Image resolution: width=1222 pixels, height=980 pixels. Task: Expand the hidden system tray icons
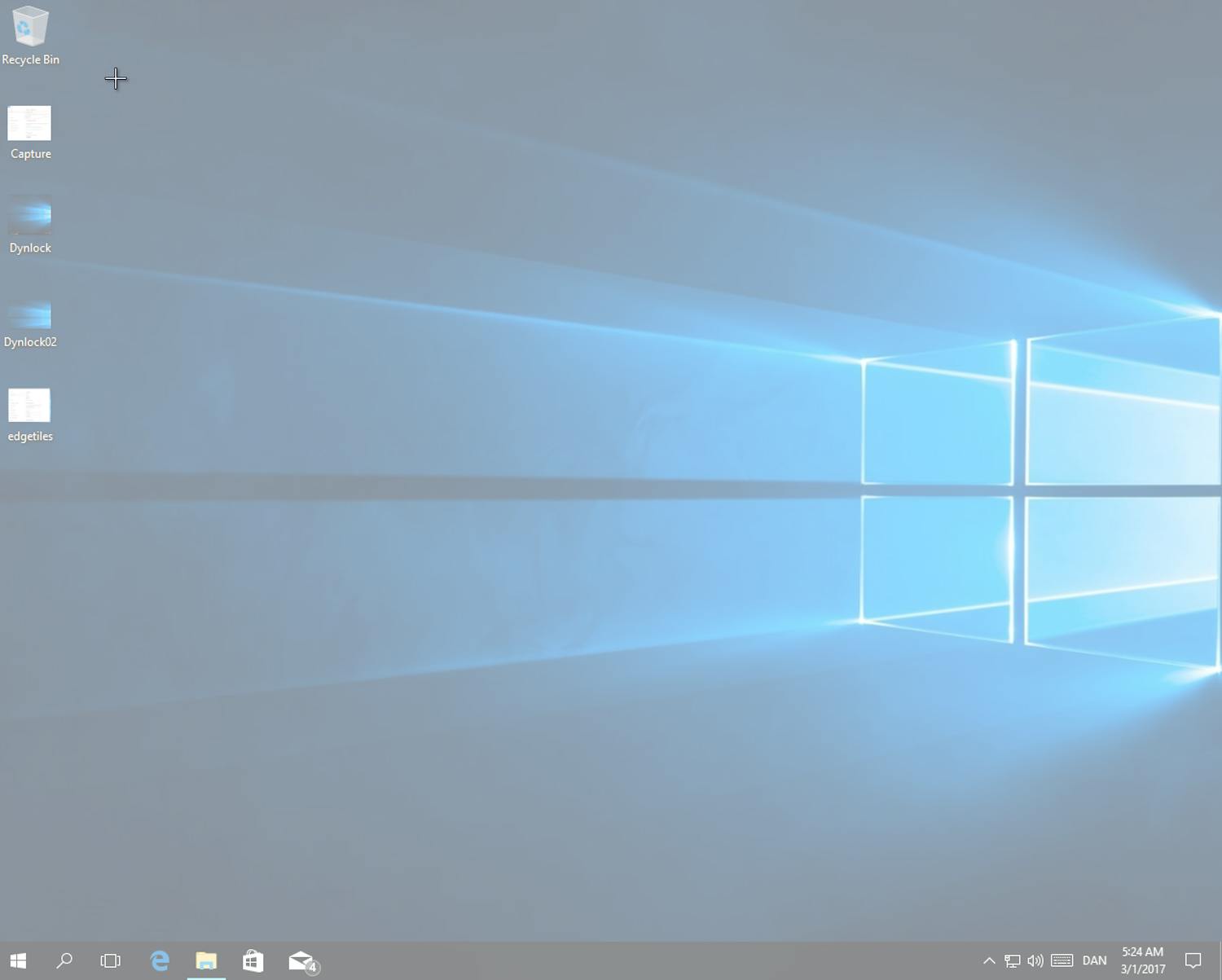989,961
